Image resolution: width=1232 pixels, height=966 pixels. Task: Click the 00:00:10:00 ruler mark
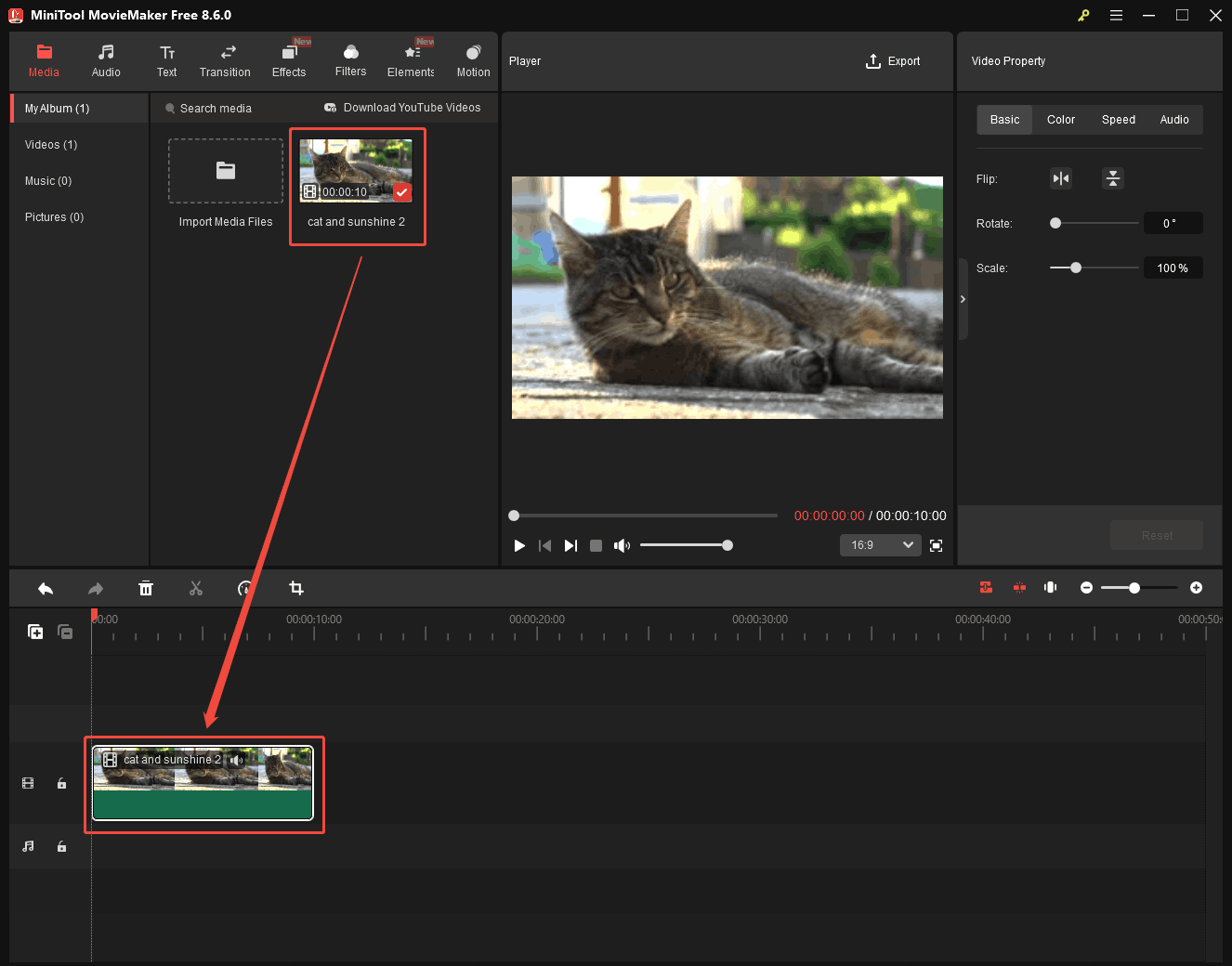[314, 620]
